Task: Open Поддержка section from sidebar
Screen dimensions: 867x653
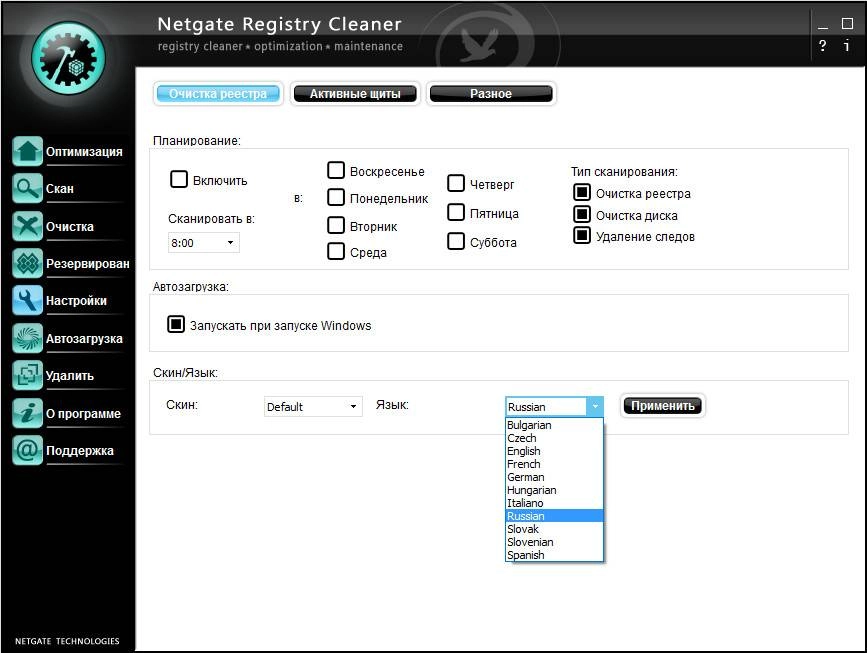Action: coord(80,450)
